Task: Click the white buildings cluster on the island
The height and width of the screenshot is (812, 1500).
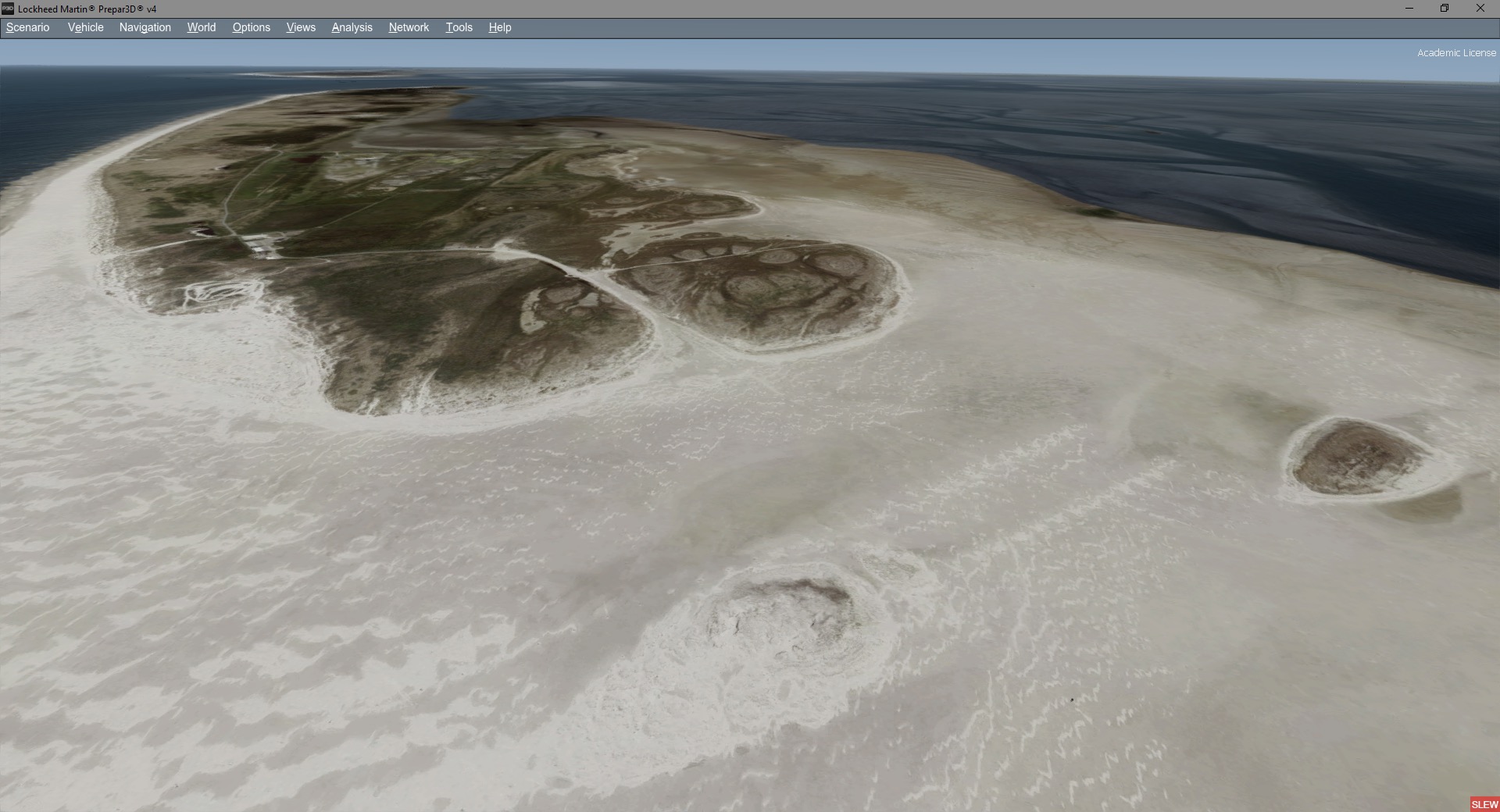Action: point(263,246)
